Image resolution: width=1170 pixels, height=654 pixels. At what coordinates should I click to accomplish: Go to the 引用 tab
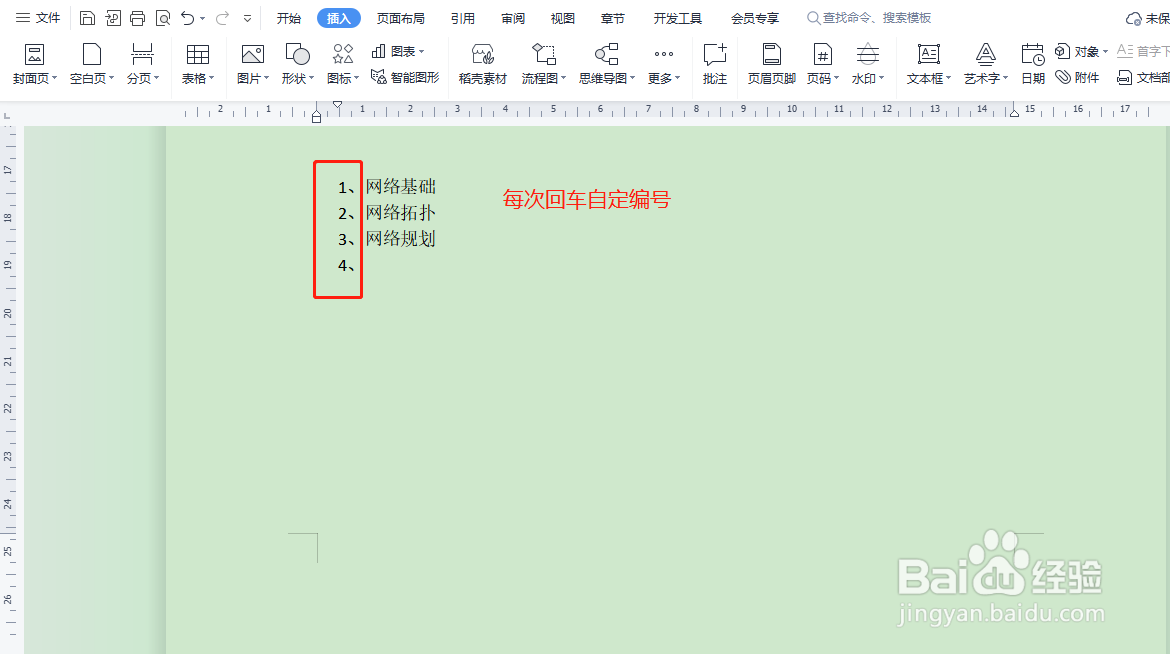[x=463, y=18]
